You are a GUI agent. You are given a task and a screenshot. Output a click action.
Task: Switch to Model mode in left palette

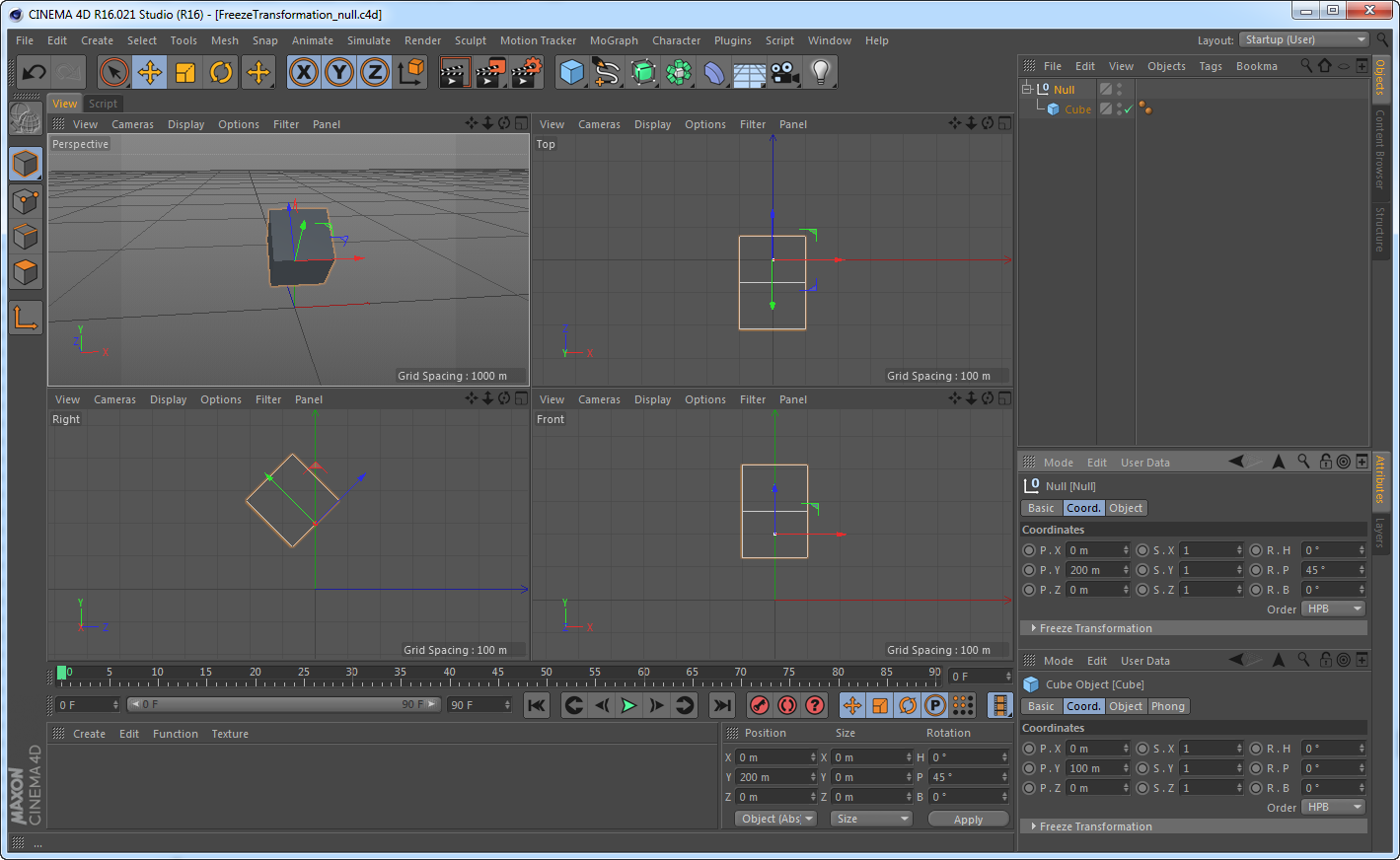(x=26, y=164)
